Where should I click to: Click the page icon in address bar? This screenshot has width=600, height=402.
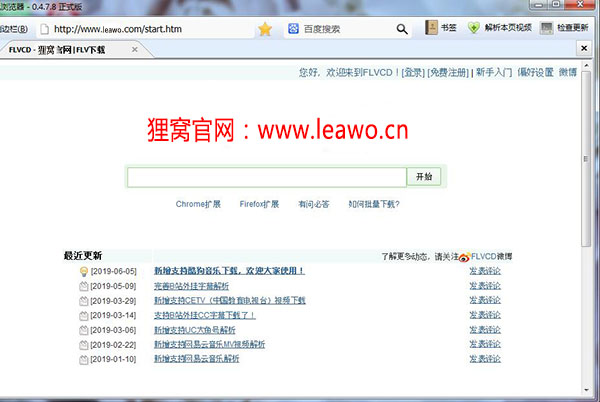point(45,29)
